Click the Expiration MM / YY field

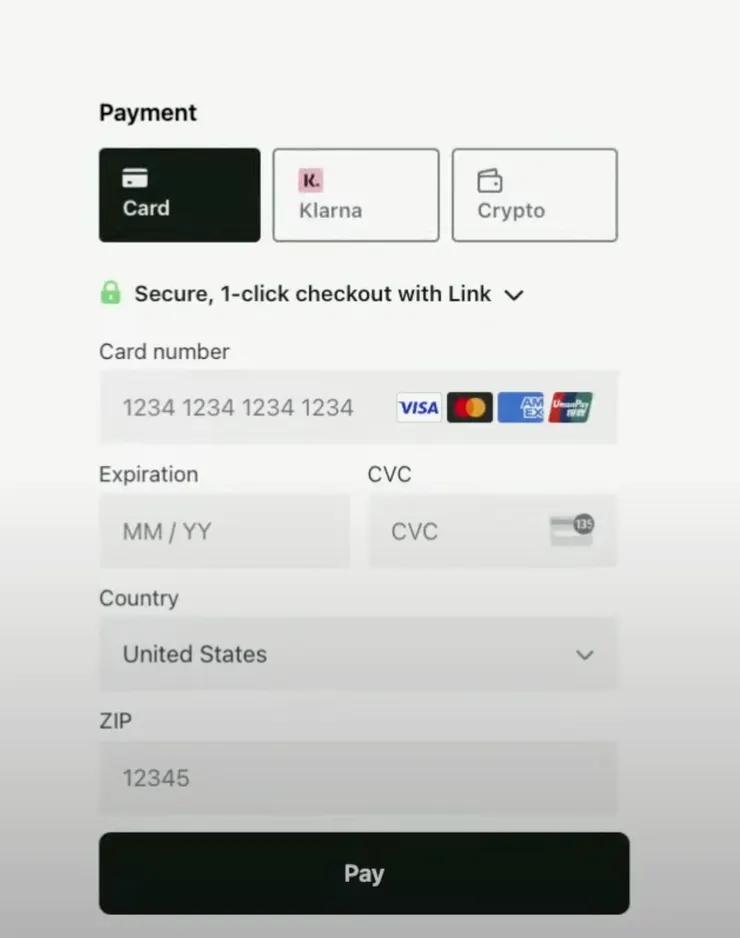pyautogui.click(x=224, y=531)
